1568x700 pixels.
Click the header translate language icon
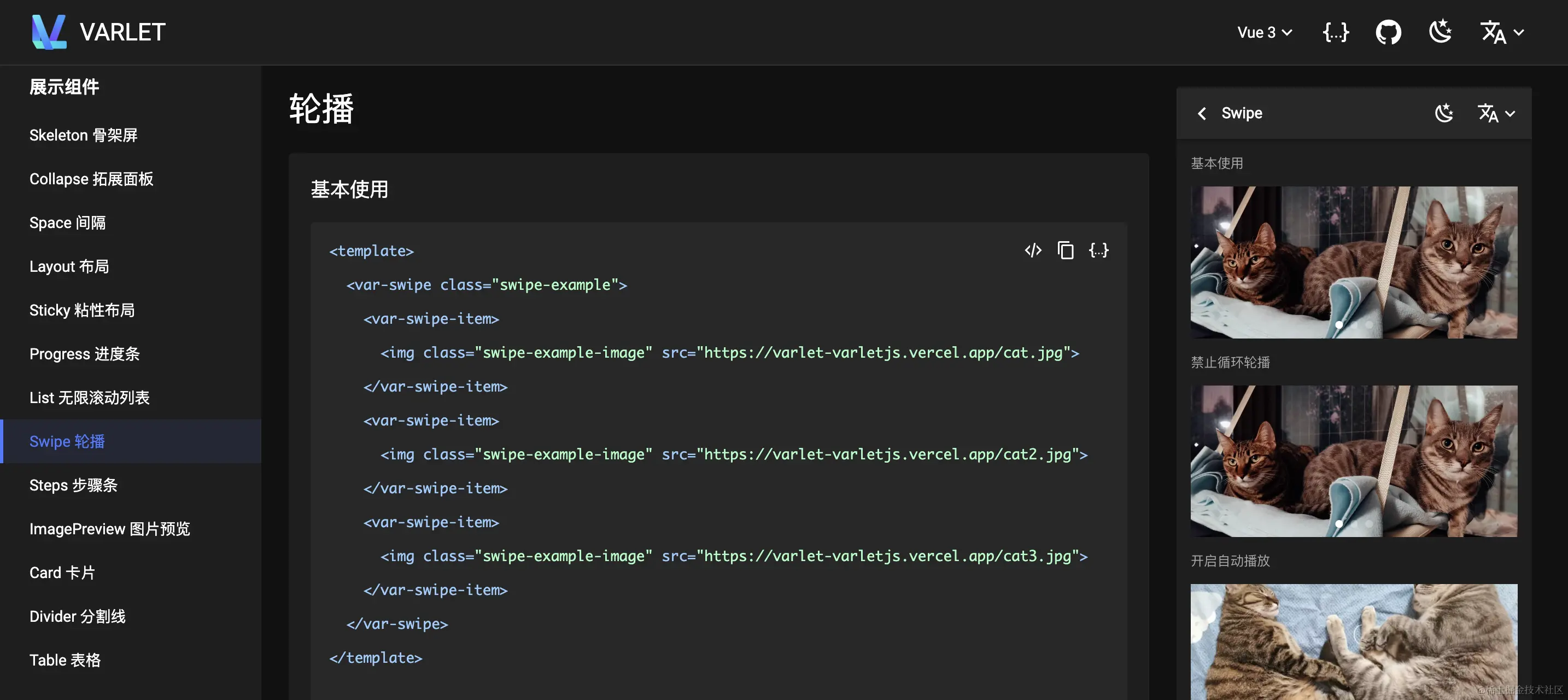(1493, 32)
